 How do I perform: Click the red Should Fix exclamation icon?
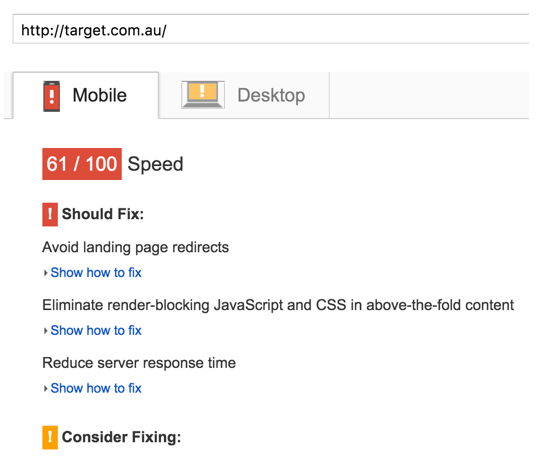(50, 214)
